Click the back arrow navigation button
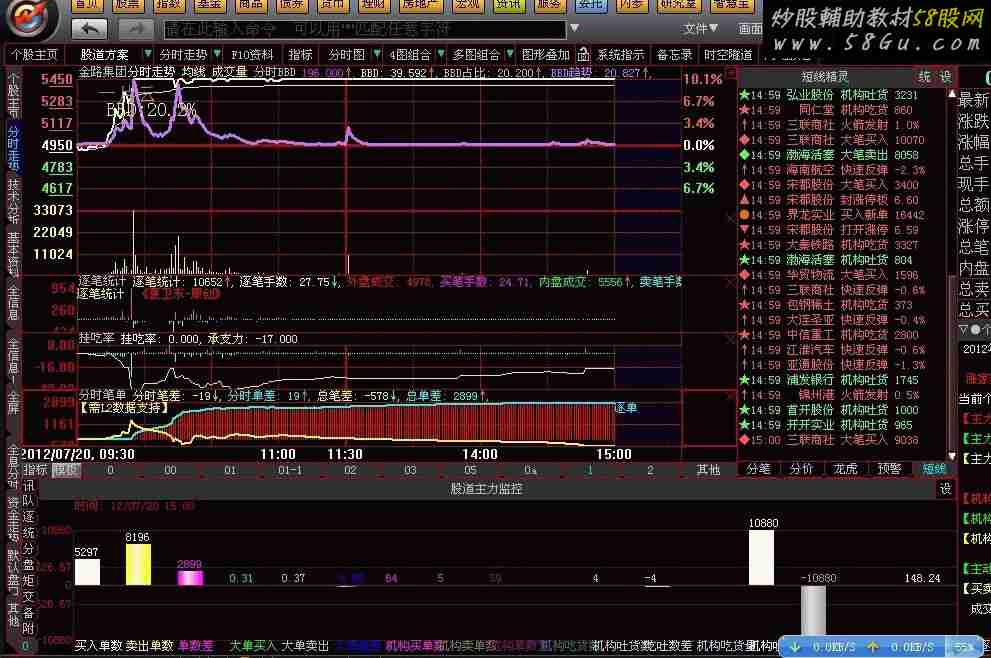The image size is (991, 658). (x=89, y=28)
